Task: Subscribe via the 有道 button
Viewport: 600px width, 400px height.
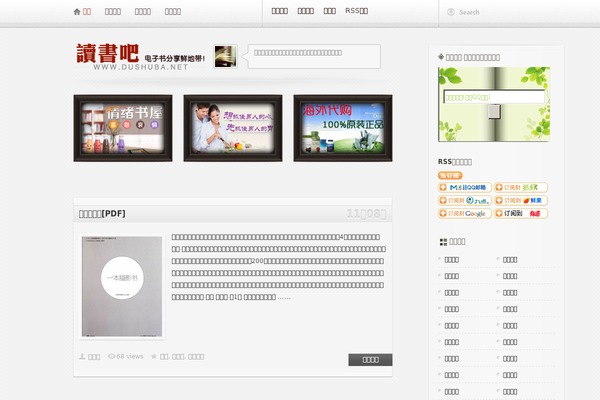Action: (x=521, y=214)
